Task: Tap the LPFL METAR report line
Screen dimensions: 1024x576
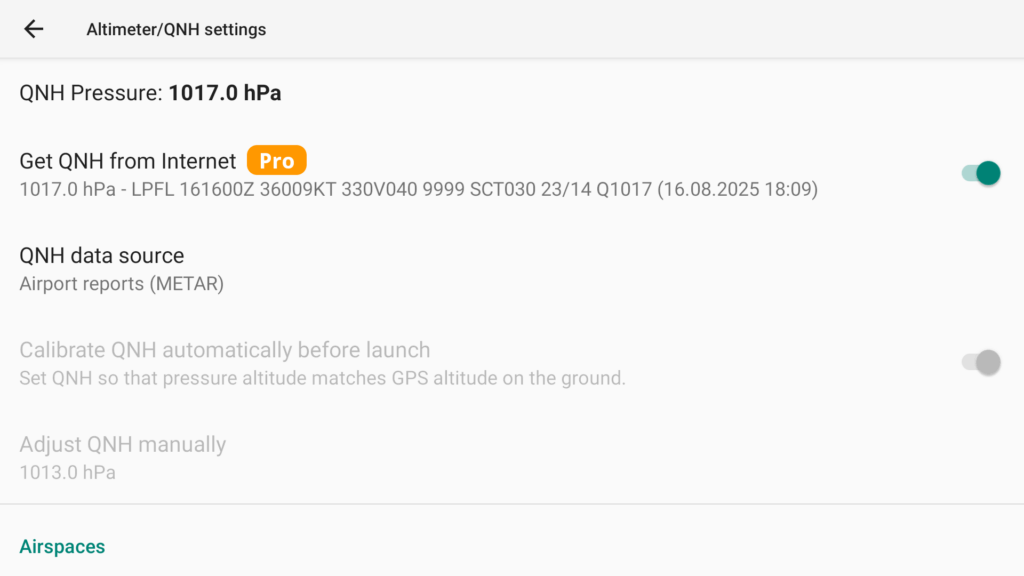Action: pyautogui.click(x=419, y=189)
